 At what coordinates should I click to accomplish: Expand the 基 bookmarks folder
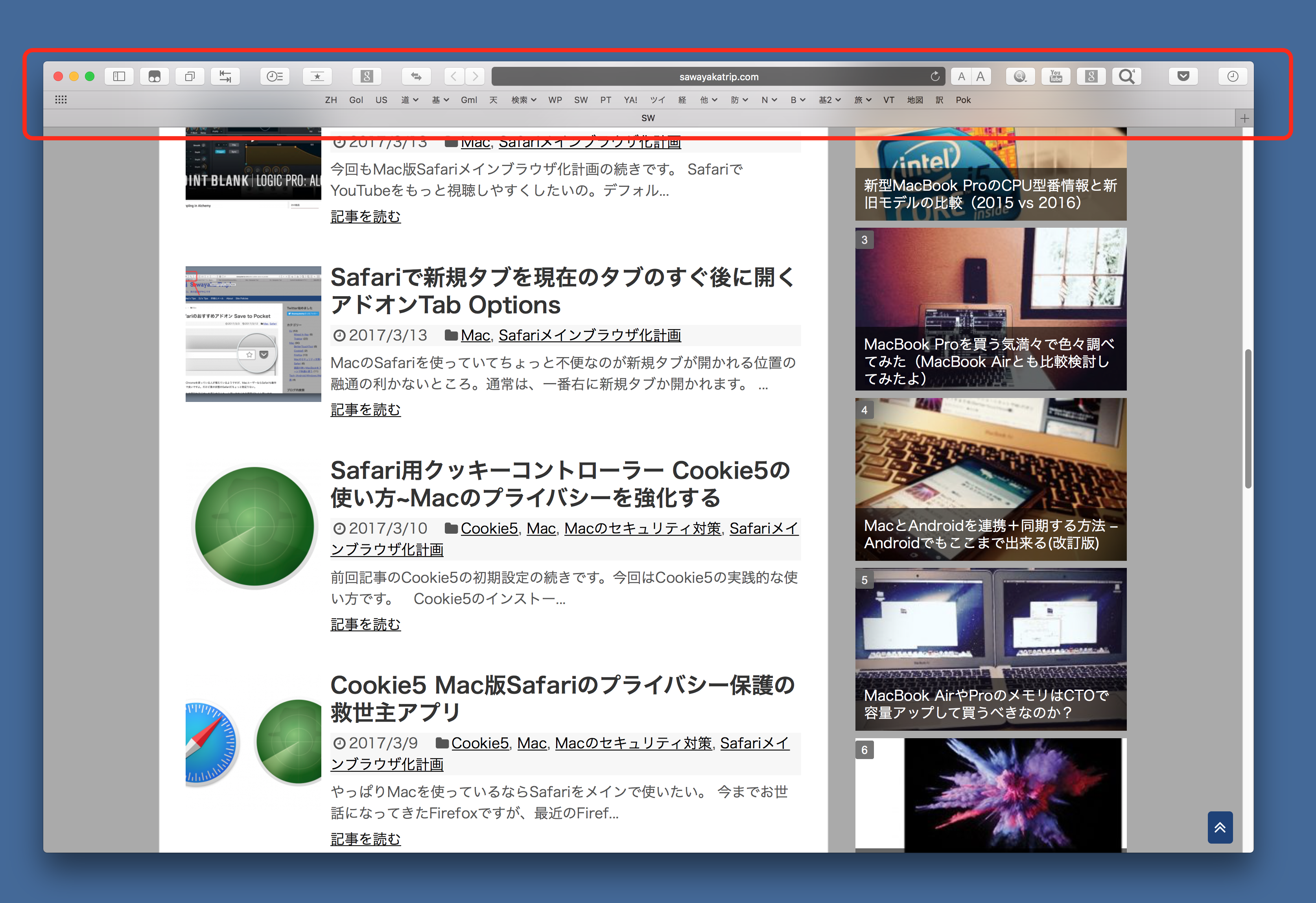coord(440,100)
